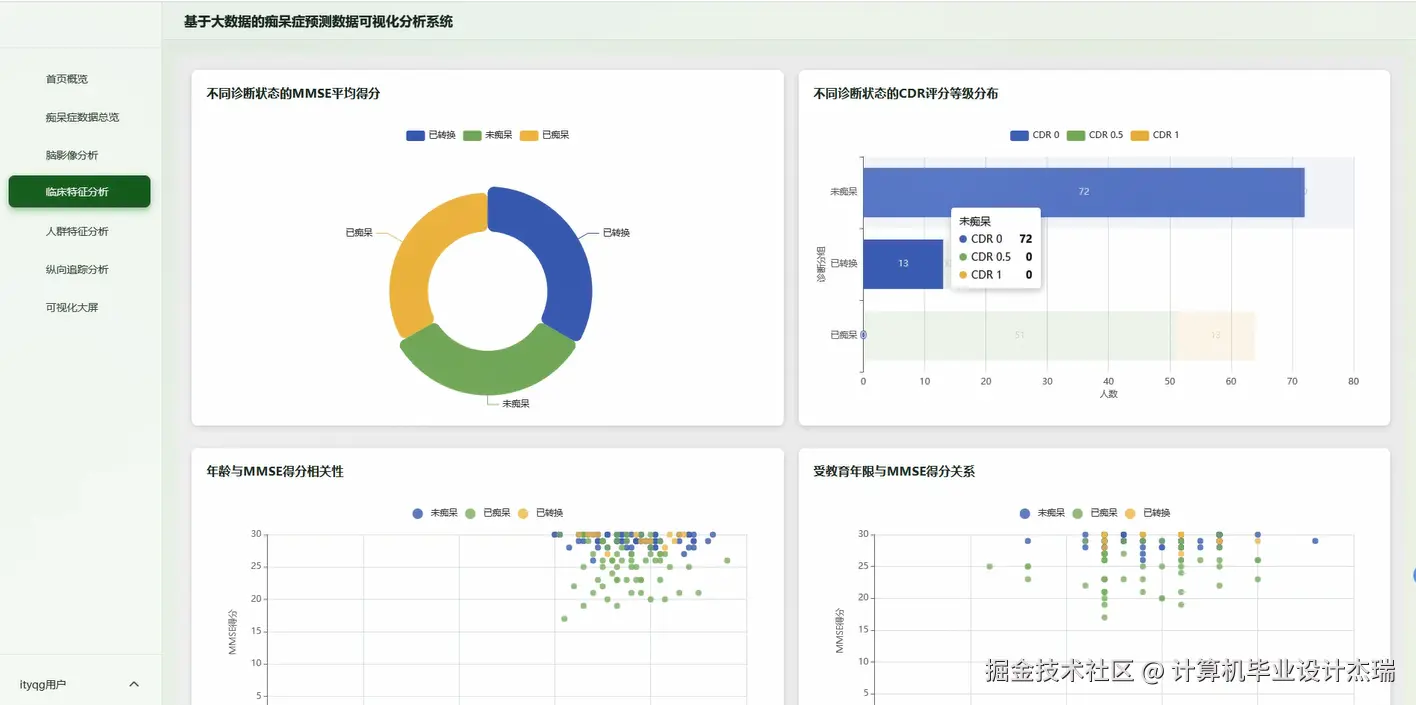This screenshot has width=1416, height=705.
Task: Click the 不同诊断状态的CDR评分等级分布 title
Action: 906,94
